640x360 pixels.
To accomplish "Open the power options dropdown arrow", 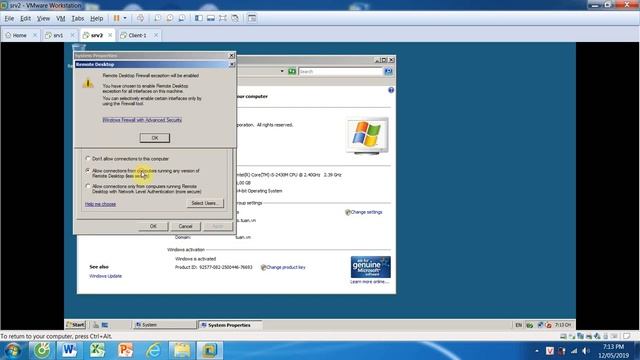I will point(125,18).
